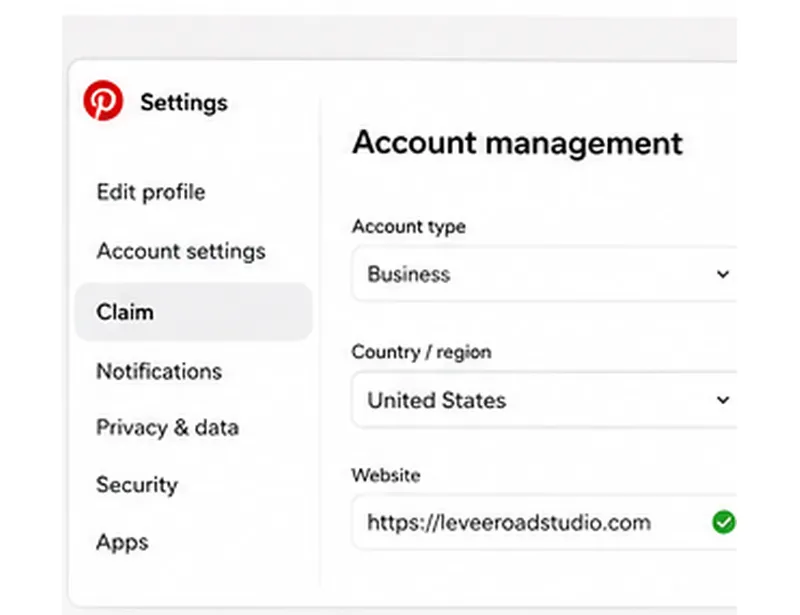Click the Account type label
Viewport: 800px width, 615px height.
409,227
